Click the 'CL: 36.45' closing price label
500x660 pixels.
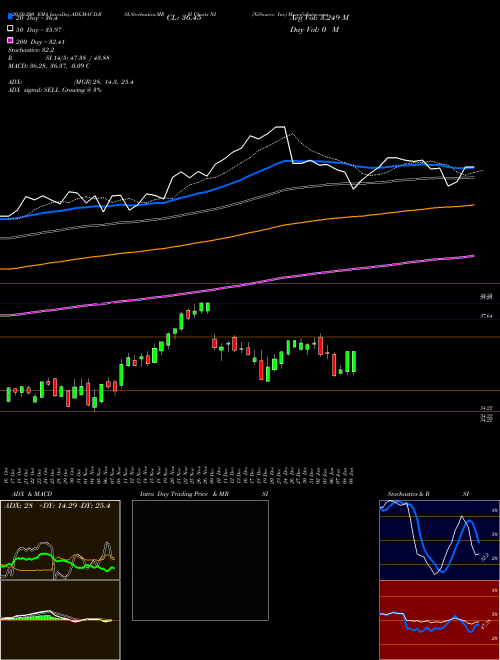184,18
